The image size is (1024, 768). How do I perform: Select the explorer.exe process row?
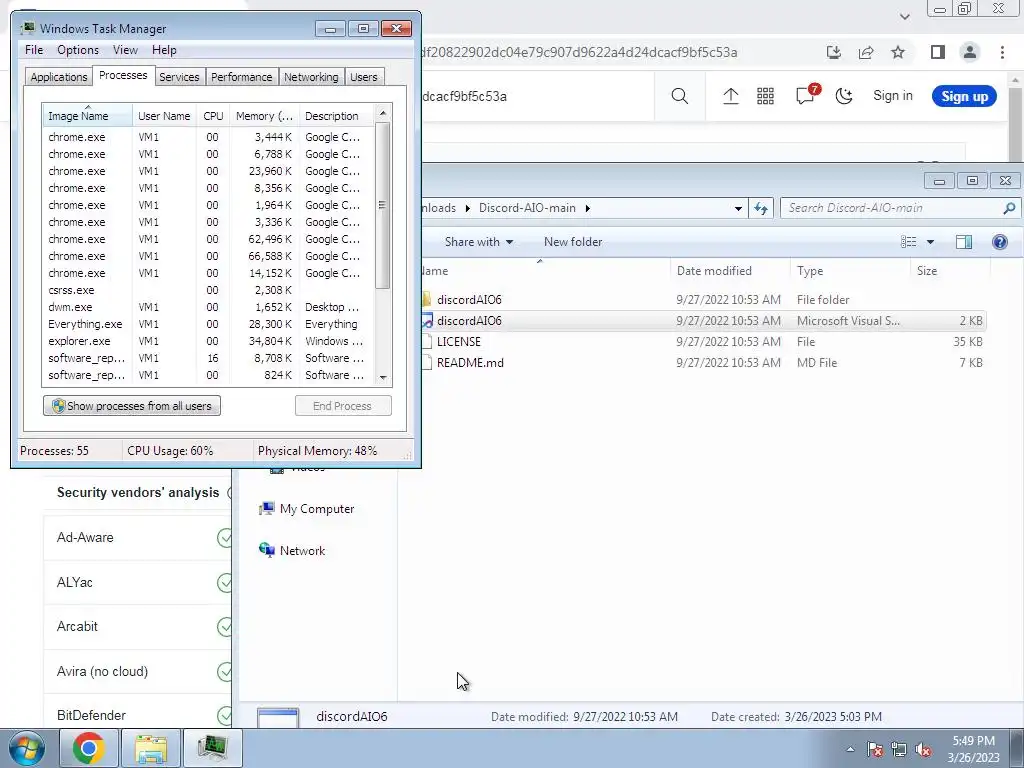coord(208,342)
